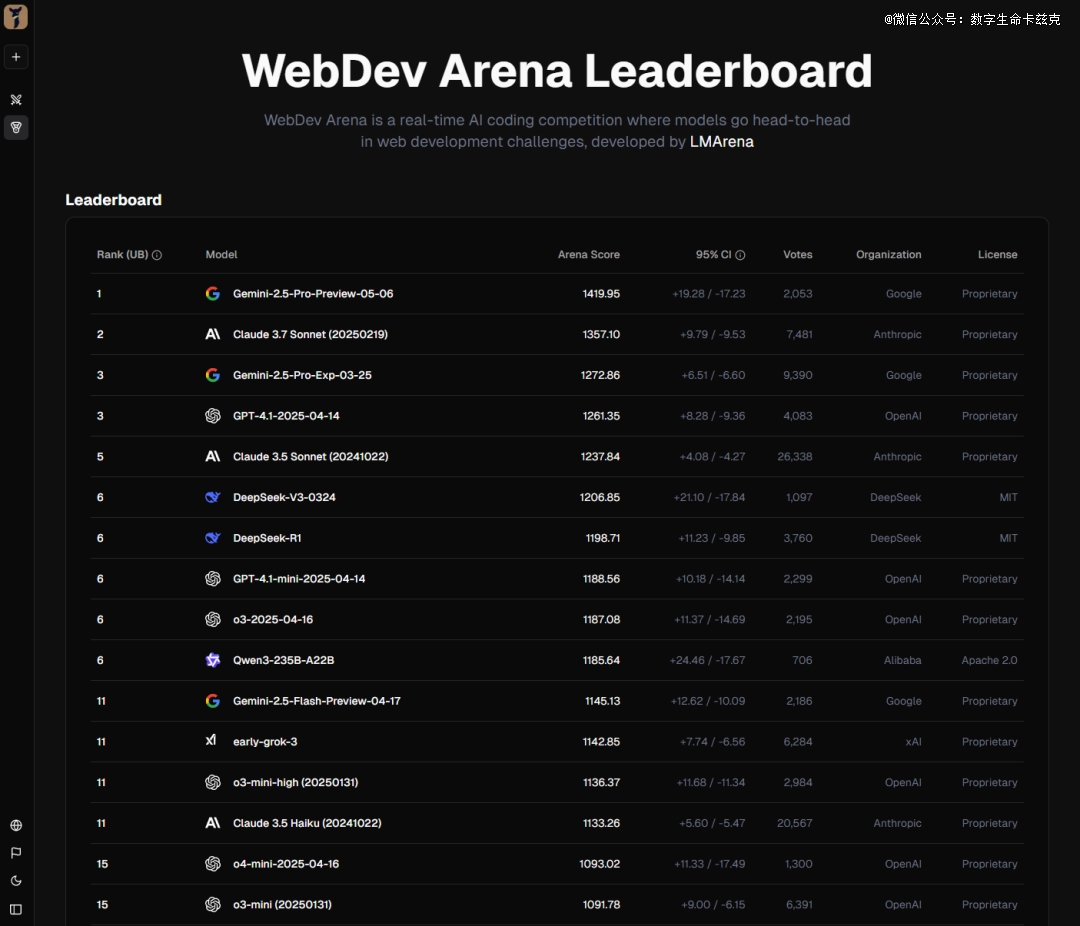This screenshot has height=926, width=1080.
Task: Open the crossed swords arena icon
Action: click(16, 100)
